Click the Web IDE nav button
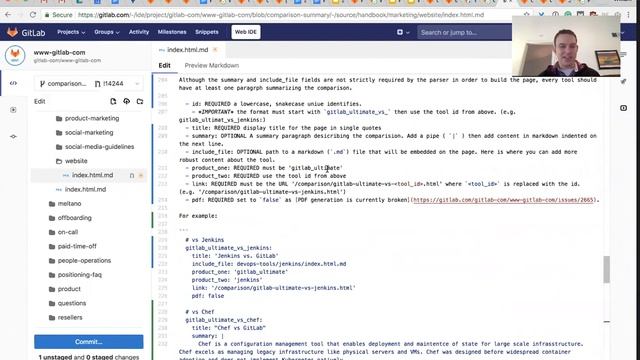This screenshot has height=360, width=640. pyautogui.click(x=246, y=32)
